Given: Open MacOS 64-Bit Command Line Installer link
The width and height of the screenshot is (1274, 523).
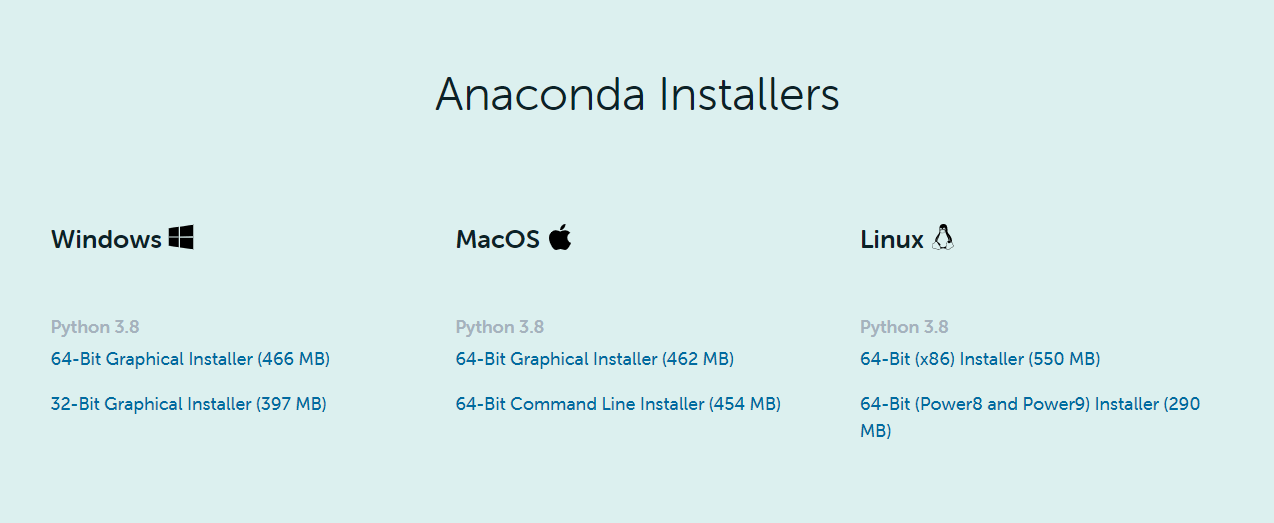Looking at the screenshot, I should (618, 404).
